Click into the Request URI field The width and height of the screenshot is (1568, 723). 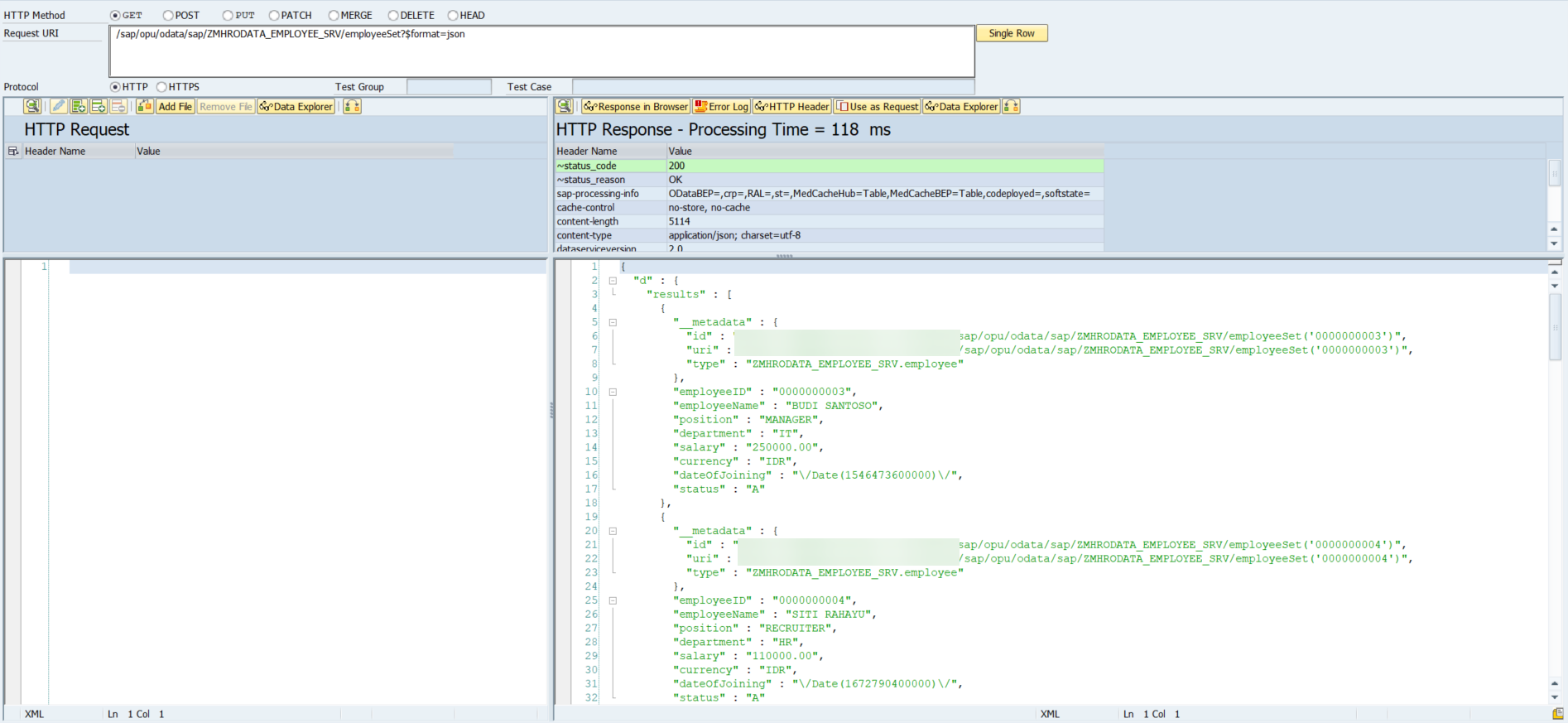click(x=541, y=51)
